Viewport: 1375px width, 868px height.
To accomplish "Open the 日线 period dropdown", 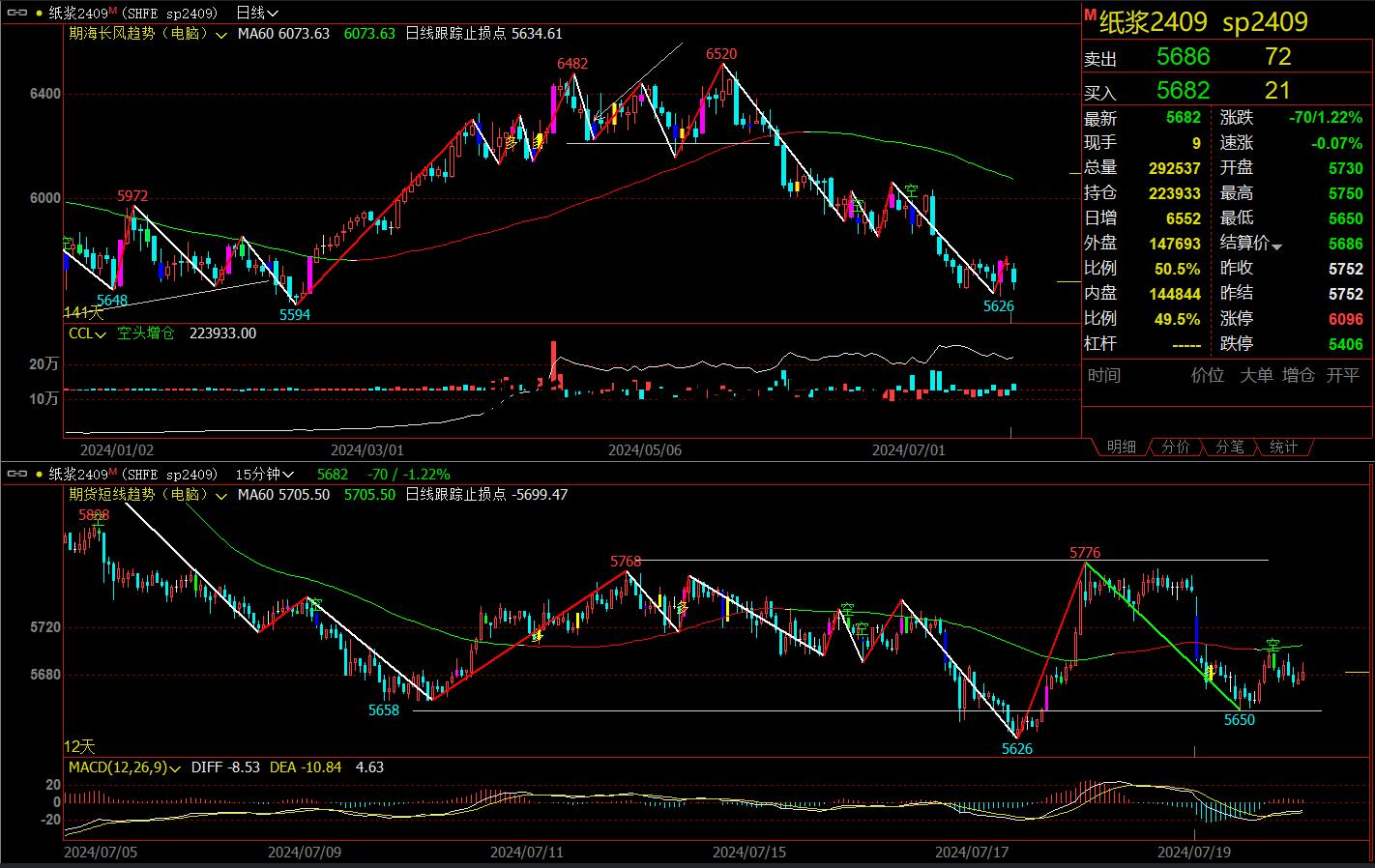I will pos(257,14).
